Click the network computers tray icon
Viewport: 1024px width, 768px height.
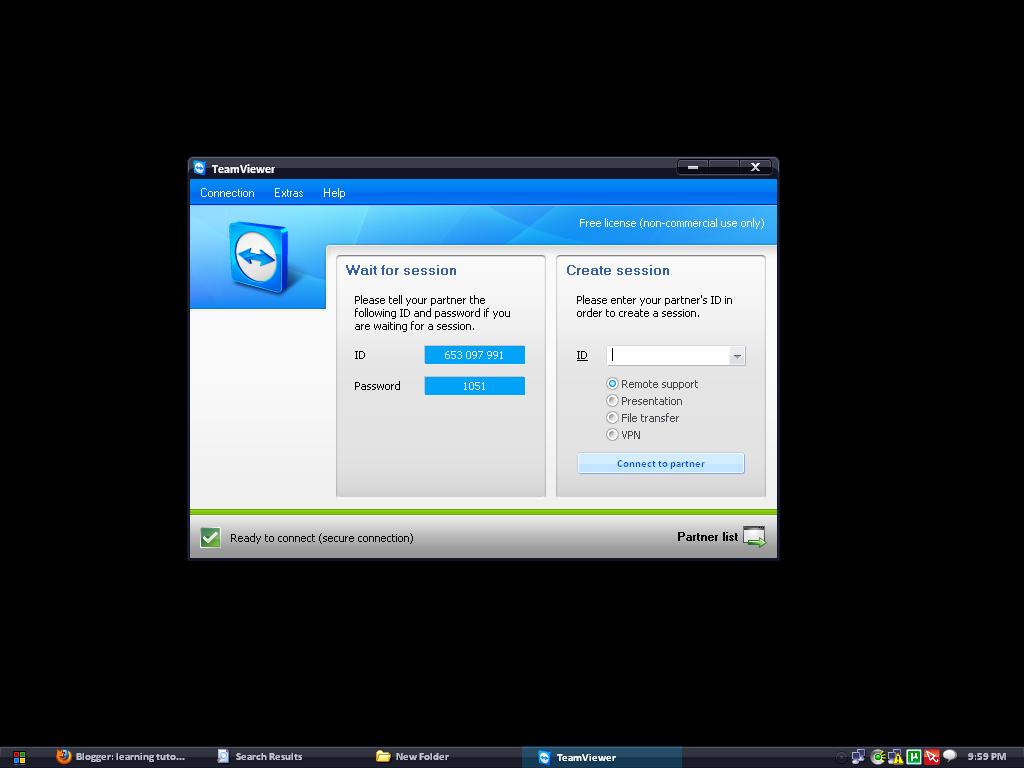(x=858, y=757)
